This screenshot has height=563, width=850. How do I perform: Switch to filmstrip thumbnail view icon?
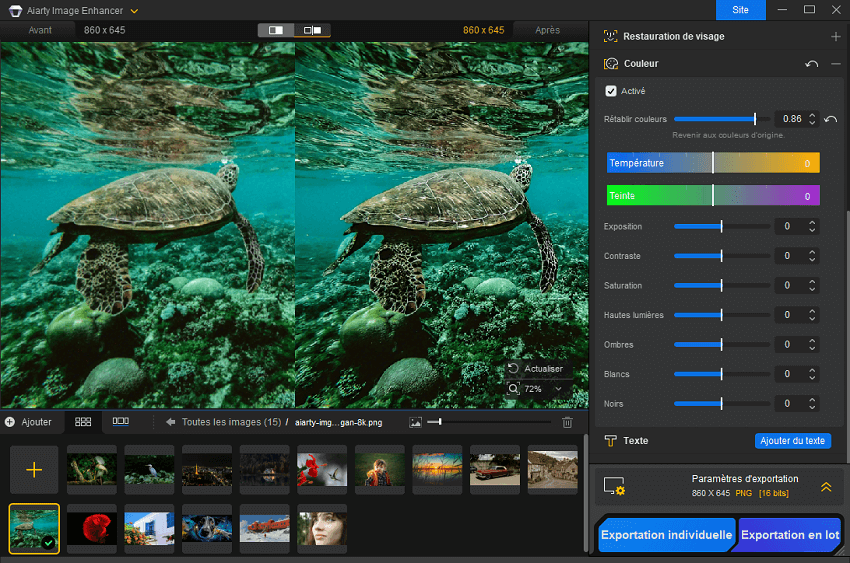(120, 422)
